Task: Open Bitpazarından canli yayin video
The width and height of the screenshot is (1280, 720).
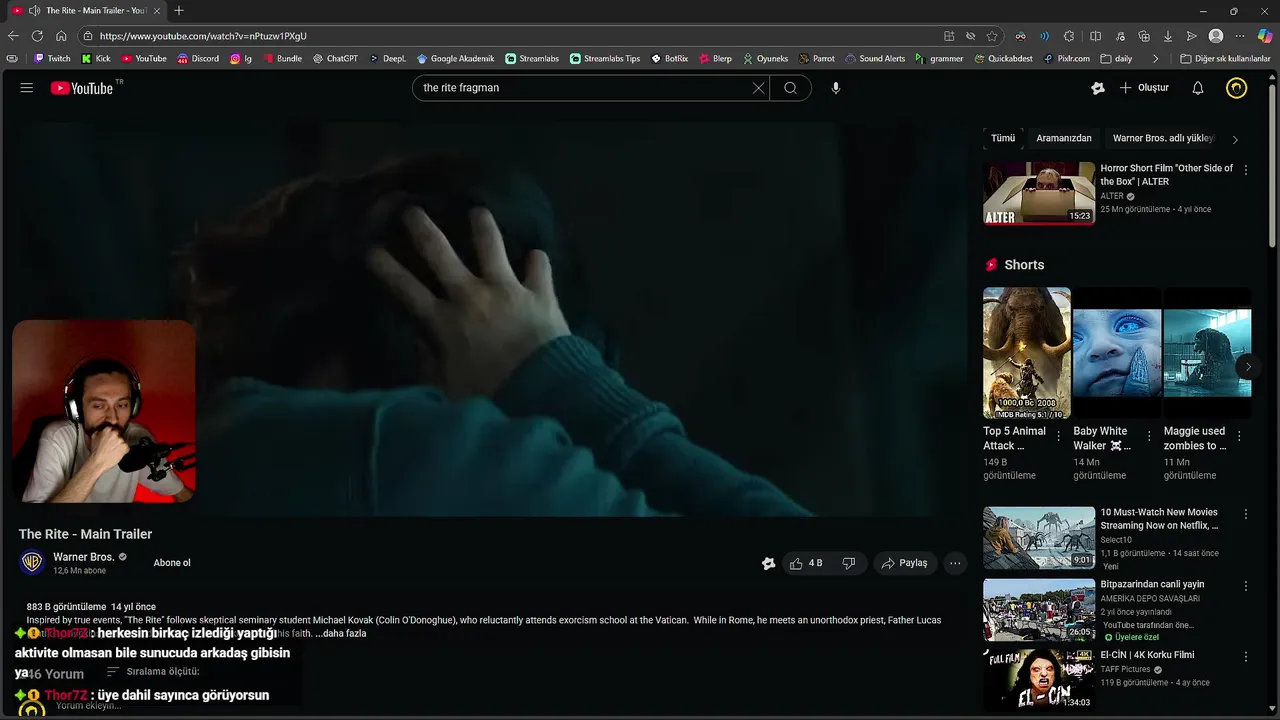Action: click(x=1039, y=609)
